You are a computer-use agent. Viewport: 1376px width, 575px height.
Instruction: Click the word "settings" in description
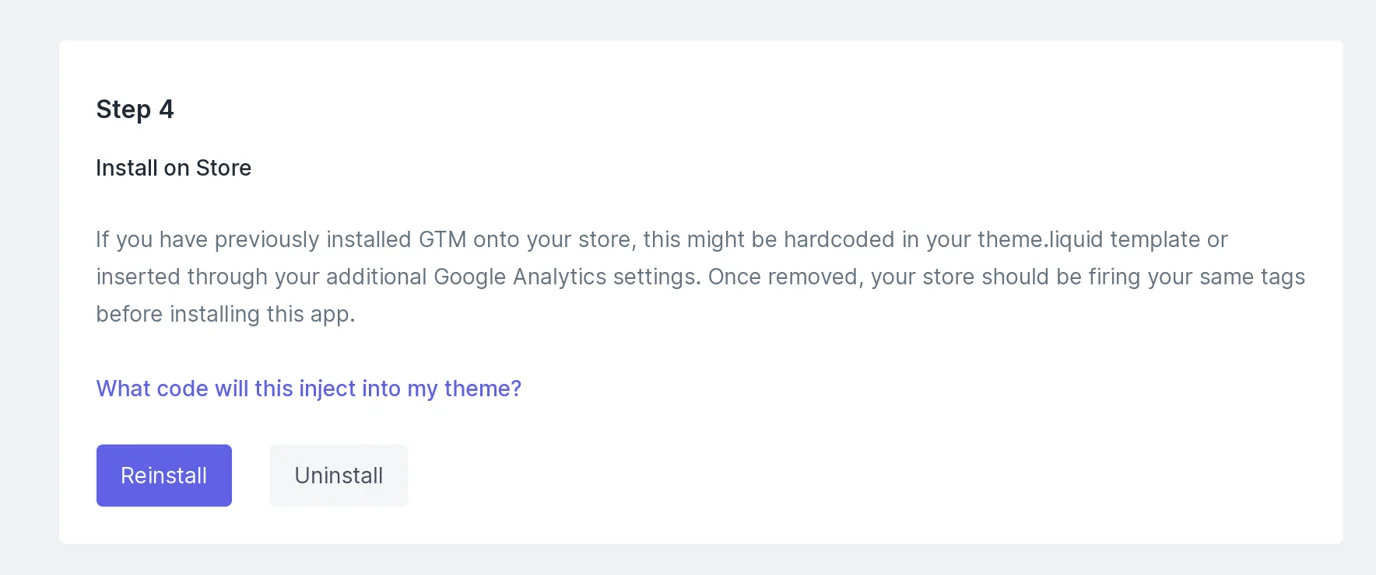click(659, 277)
